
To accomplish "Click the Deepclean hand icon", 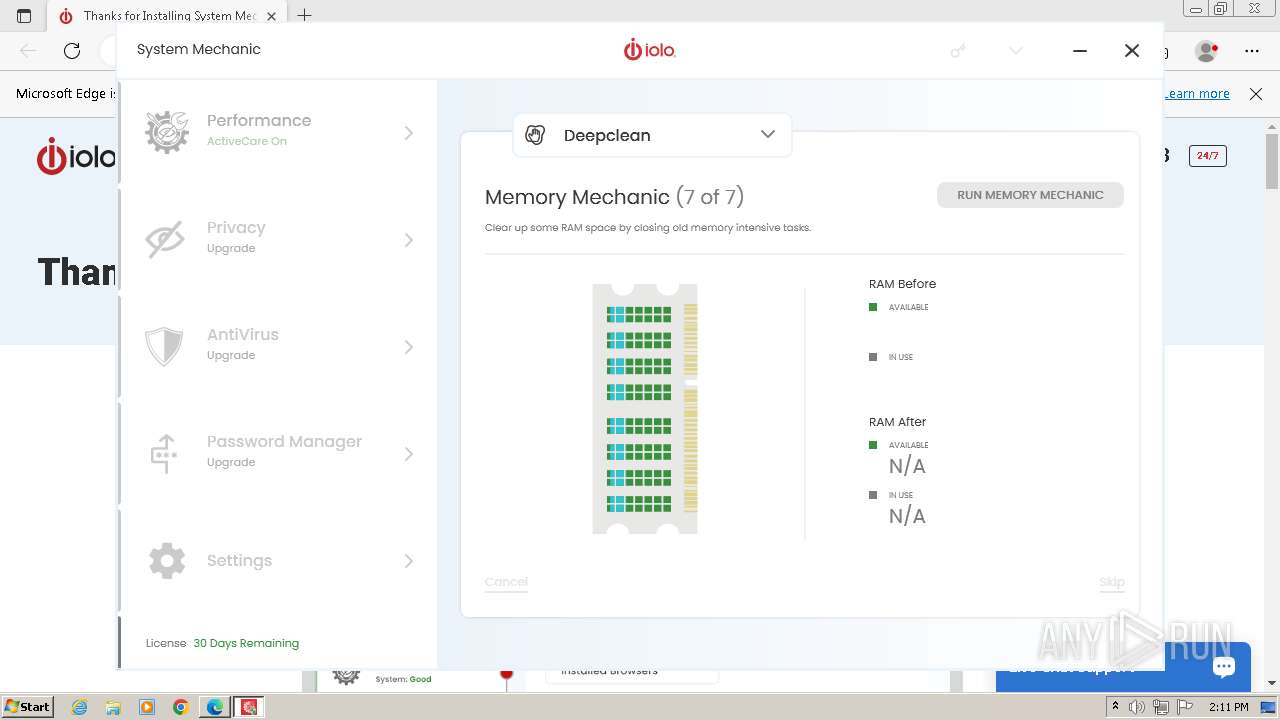I will 535,135.
